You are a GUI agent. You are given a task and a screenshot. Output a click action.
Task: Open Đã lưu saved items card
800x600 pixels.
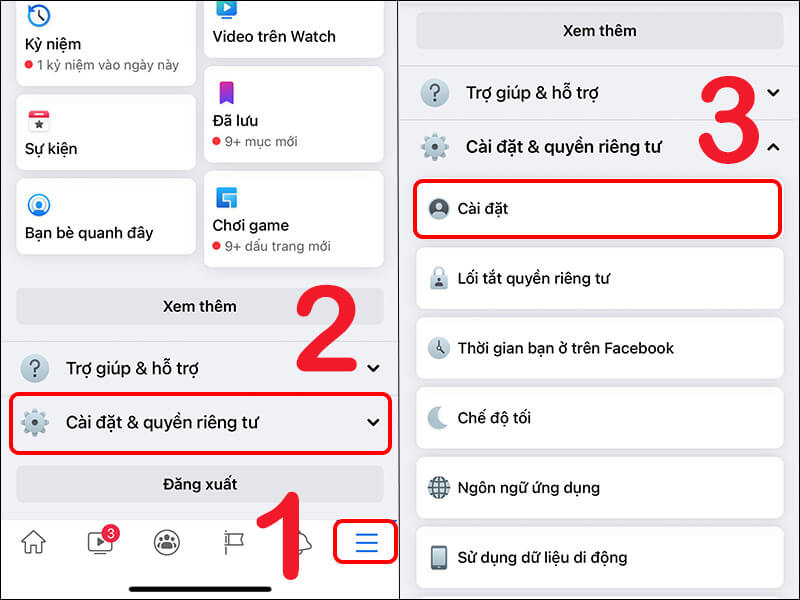point(293,115)
